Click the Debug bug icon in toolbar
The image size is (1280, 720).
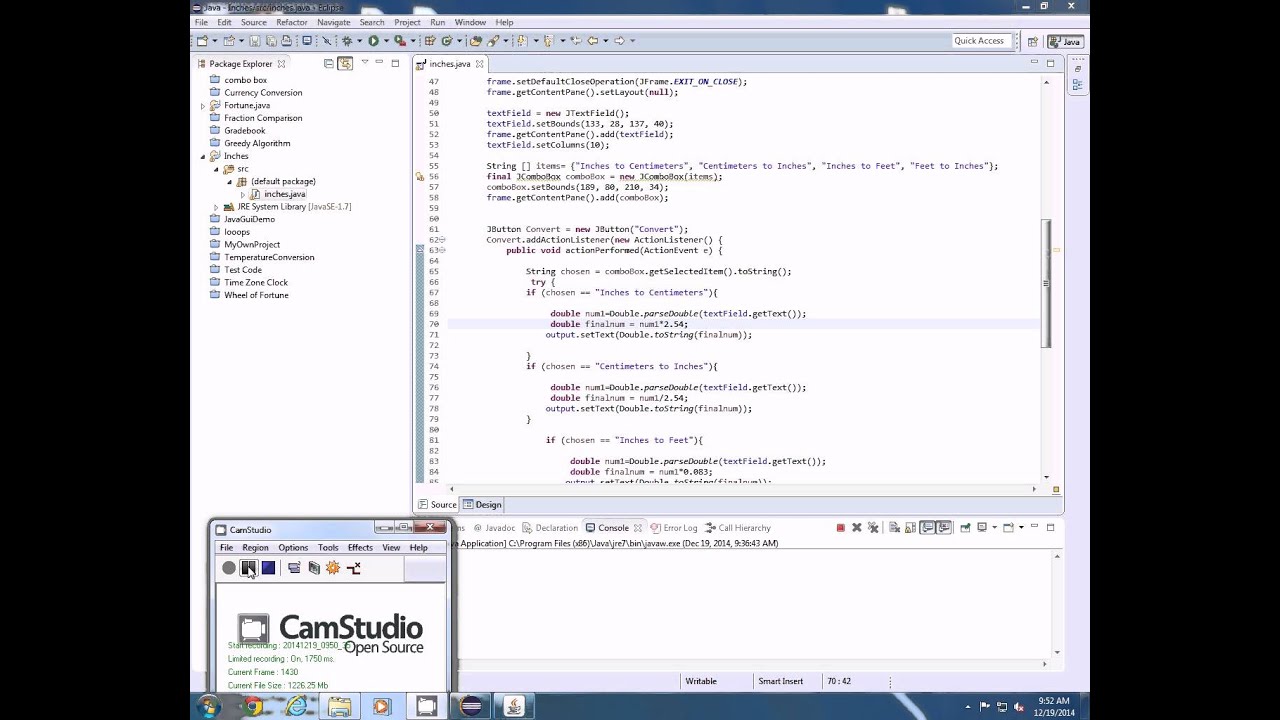point(347,41)
